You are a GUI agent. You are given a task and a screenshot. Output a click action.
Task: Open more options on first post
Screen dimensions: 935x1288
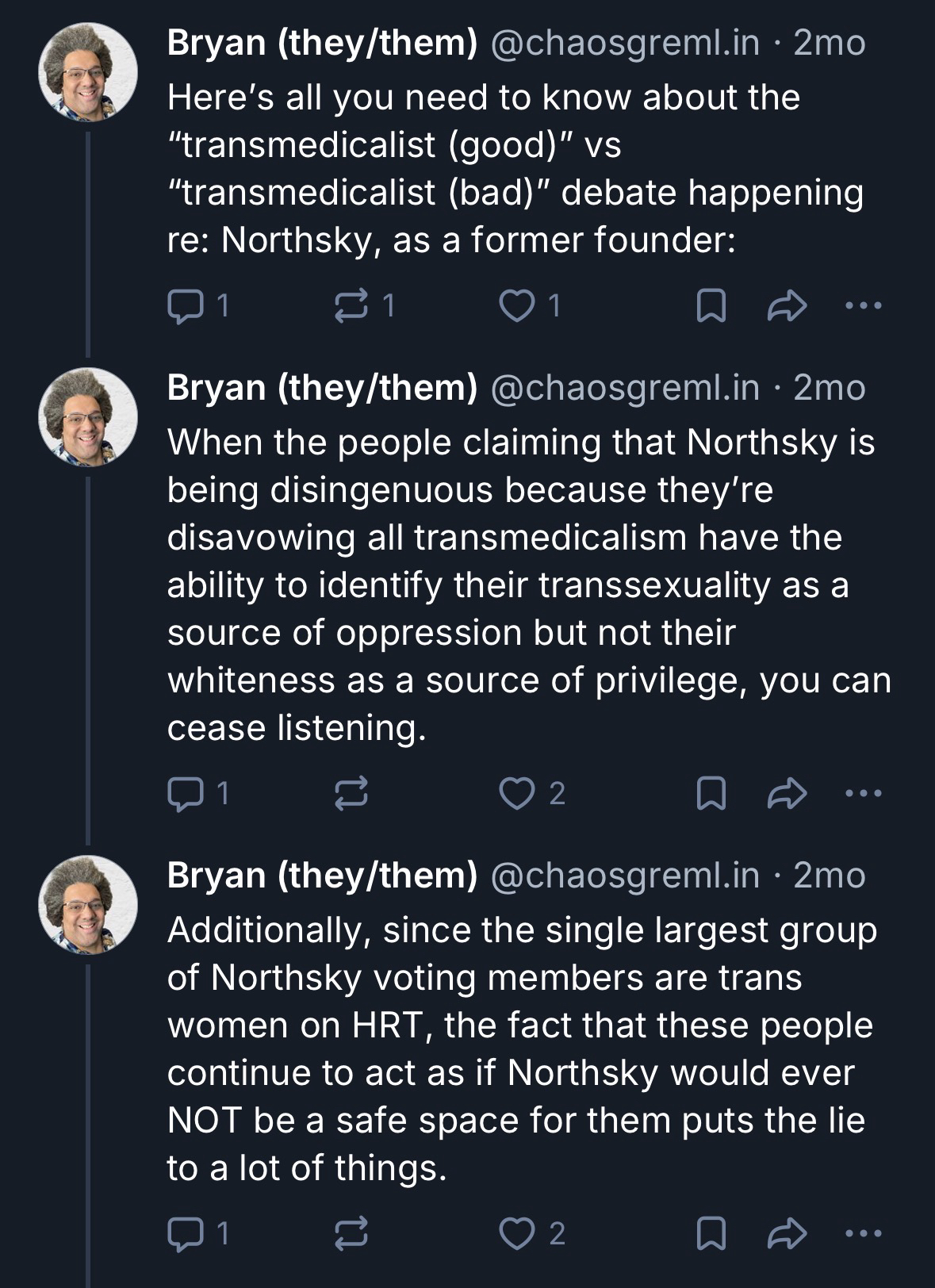click(863, 305)
